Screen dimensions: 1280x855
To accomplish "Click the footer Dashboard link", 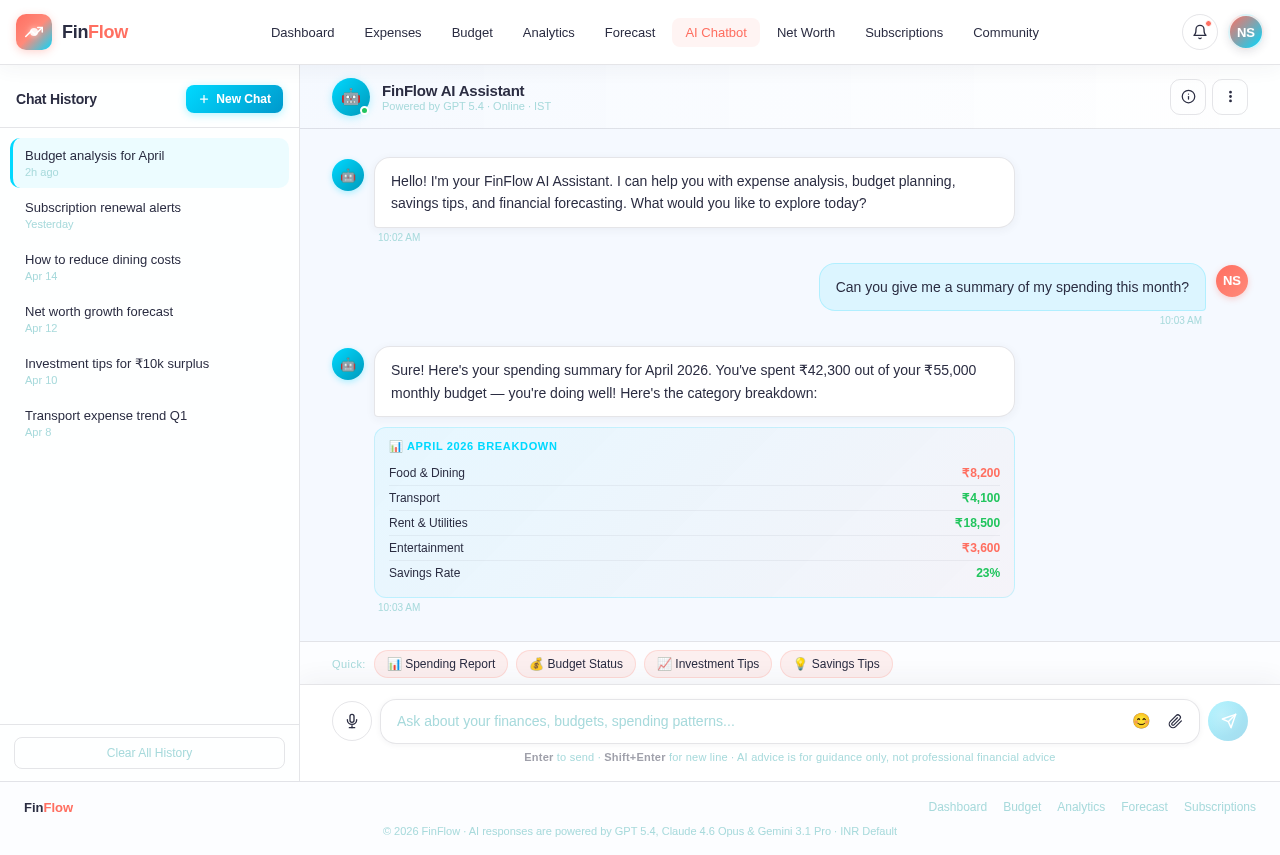I will click(x=957, y=807).
